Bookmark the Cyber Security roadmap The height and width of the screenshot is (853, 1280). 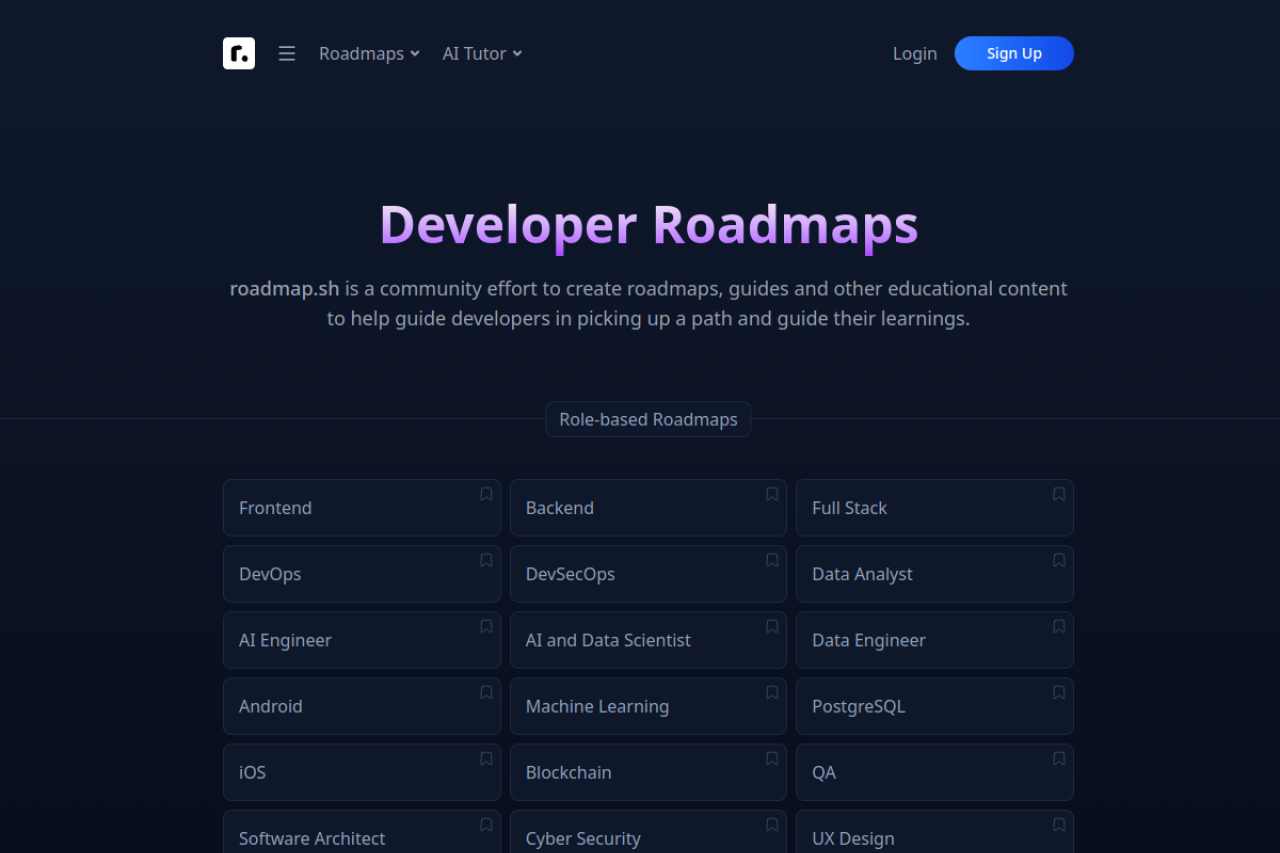772,824
